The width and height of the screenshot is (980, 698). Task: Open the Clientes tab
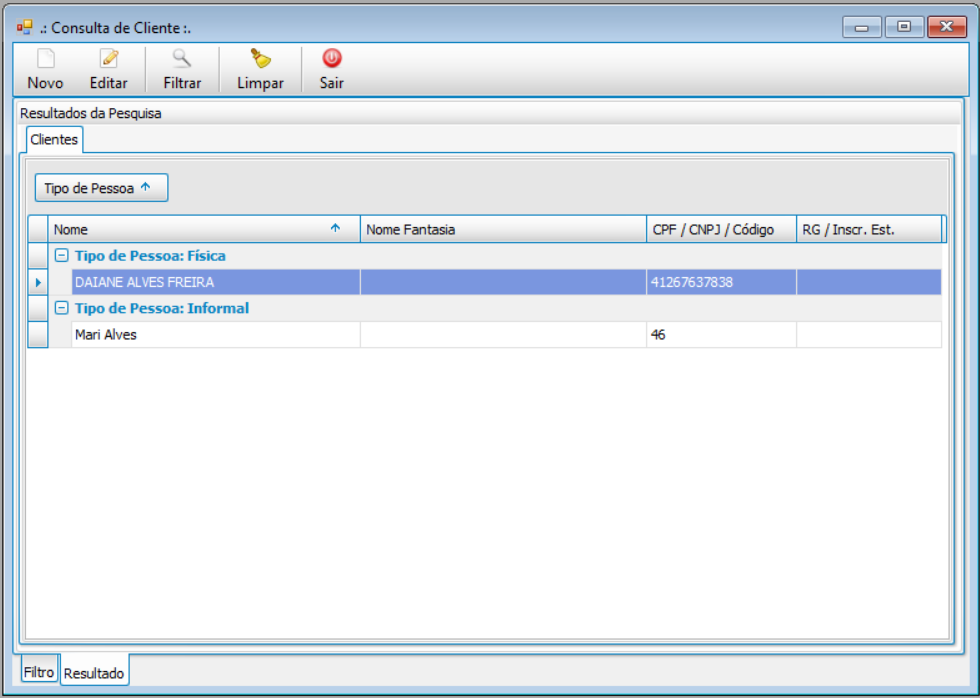(x=54, y=139)
